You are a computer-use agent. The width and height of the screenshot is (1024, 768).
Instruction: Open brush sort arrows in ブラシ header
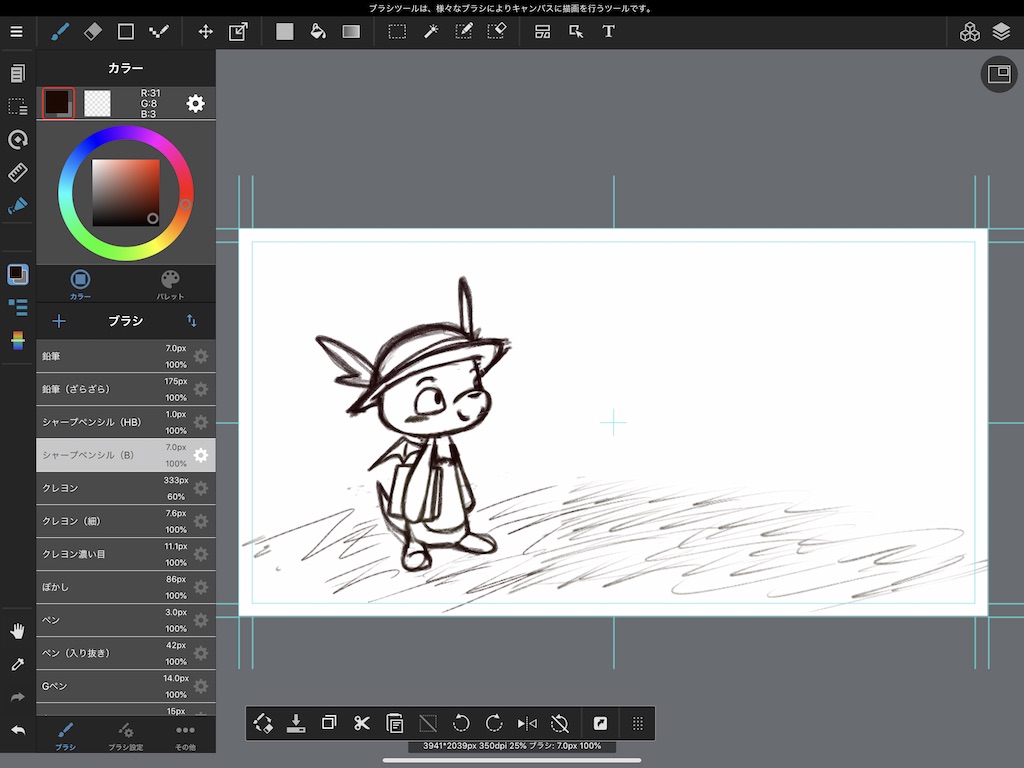191,321
